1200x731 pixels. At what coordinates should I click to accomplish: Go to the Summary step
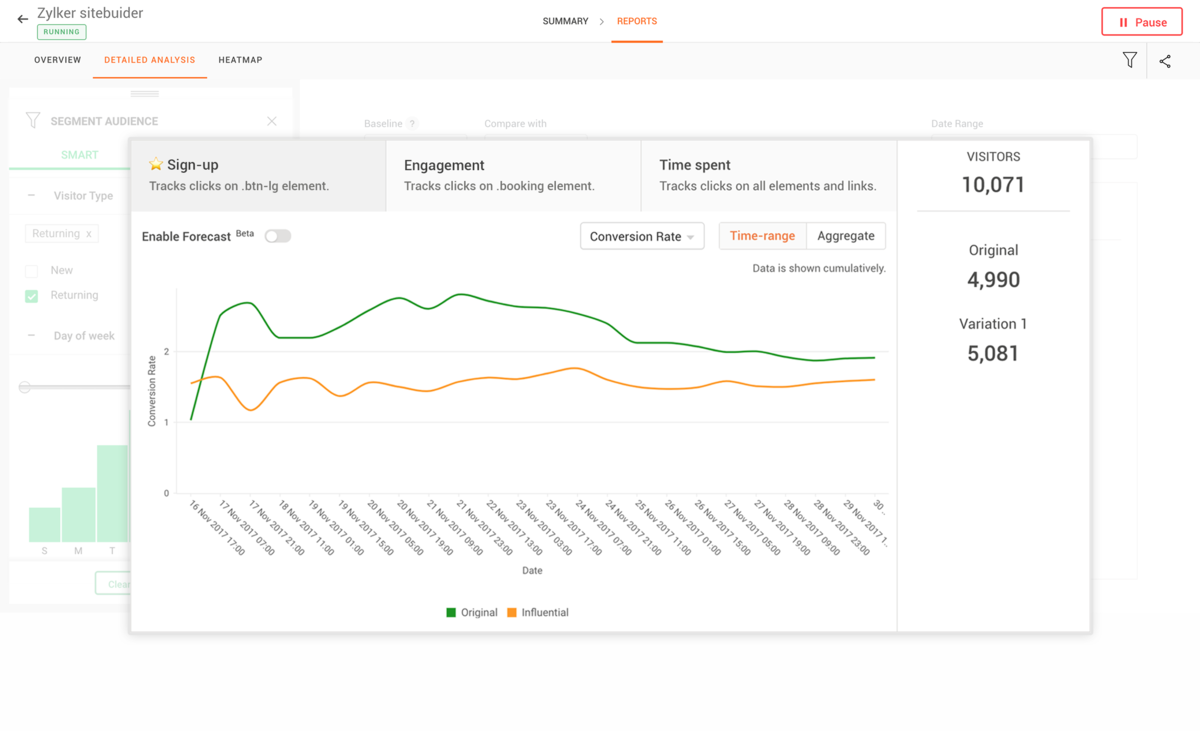coord(565,21)
